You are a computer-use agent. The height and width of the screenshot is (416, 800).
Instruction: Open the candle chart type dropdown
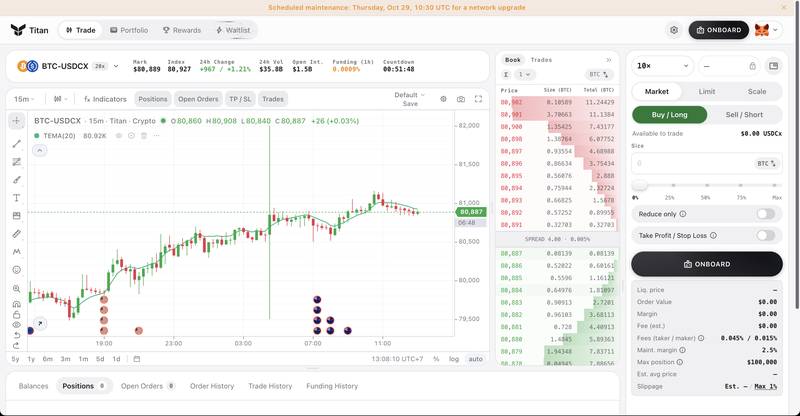60,99
